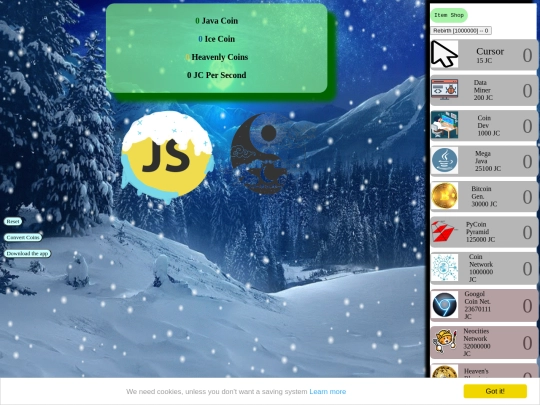Buy the Cursor for 15 JC
Image resolution: width=540 pixels, height=405 pixels.
(484, 54)
